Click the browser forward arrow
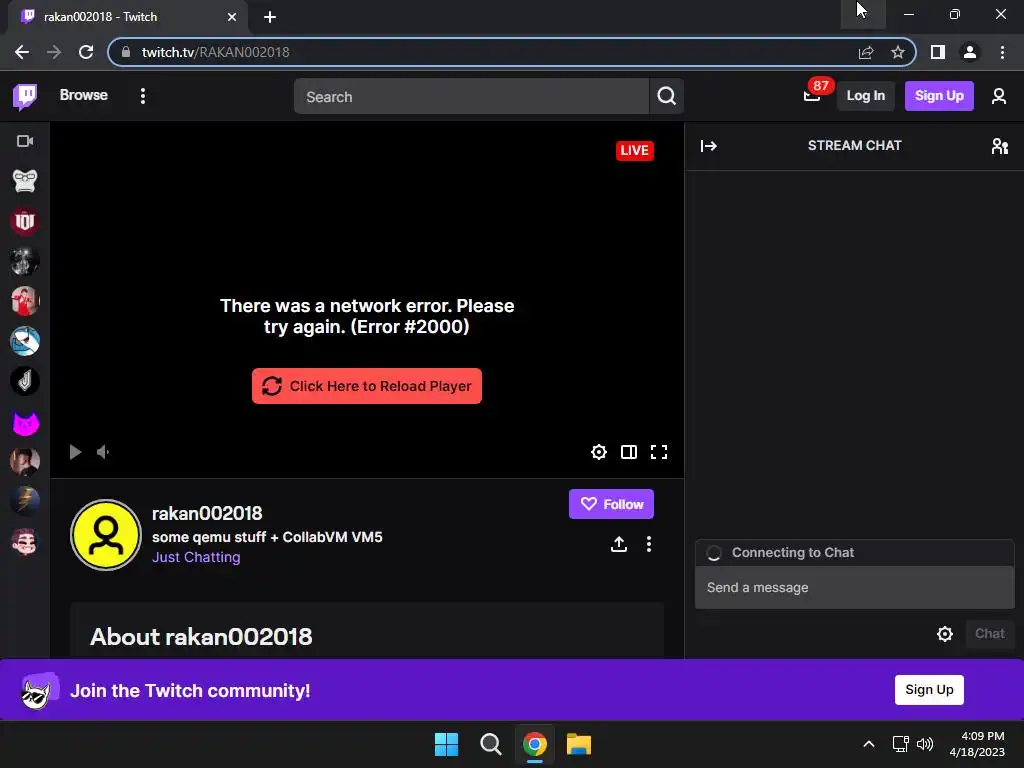This screenshot has height=768, width=1024. point(54,52)
